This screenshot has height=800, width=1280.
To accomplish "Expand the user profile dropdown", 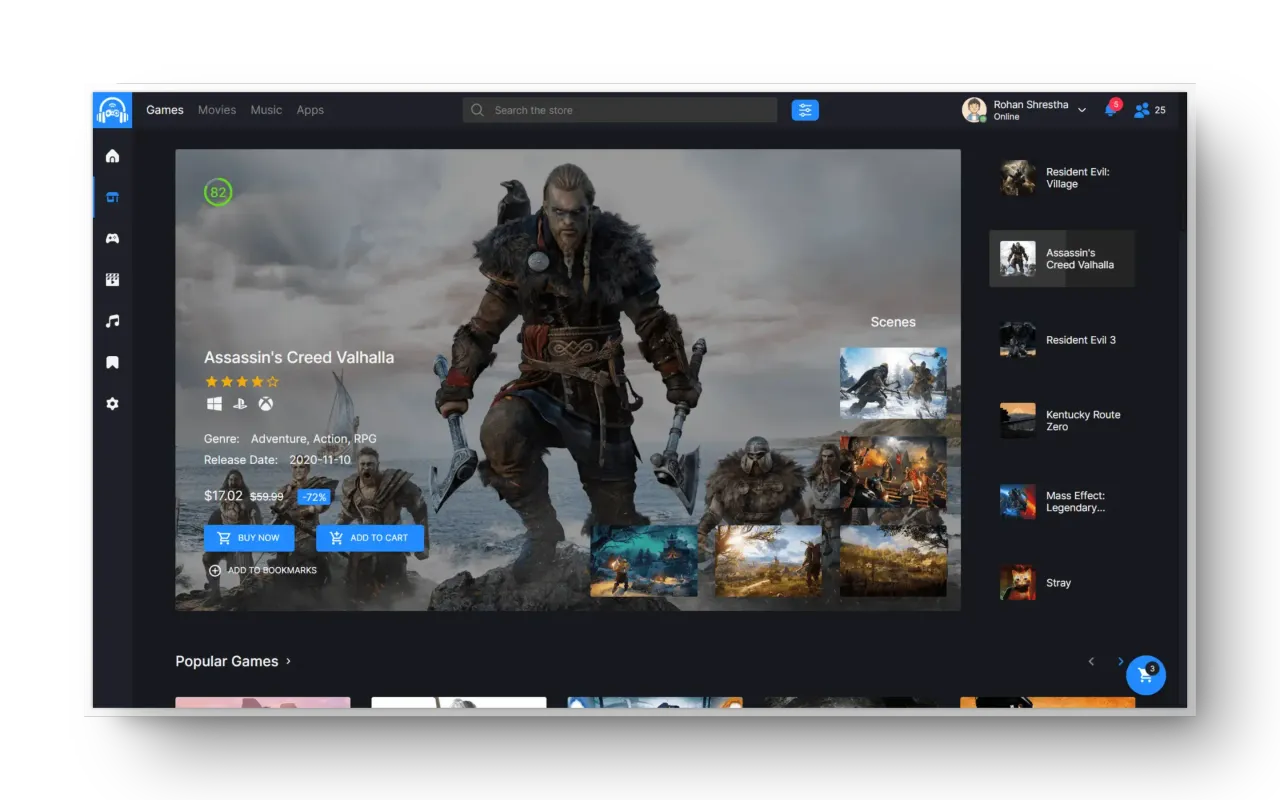I will (1082, 110).
